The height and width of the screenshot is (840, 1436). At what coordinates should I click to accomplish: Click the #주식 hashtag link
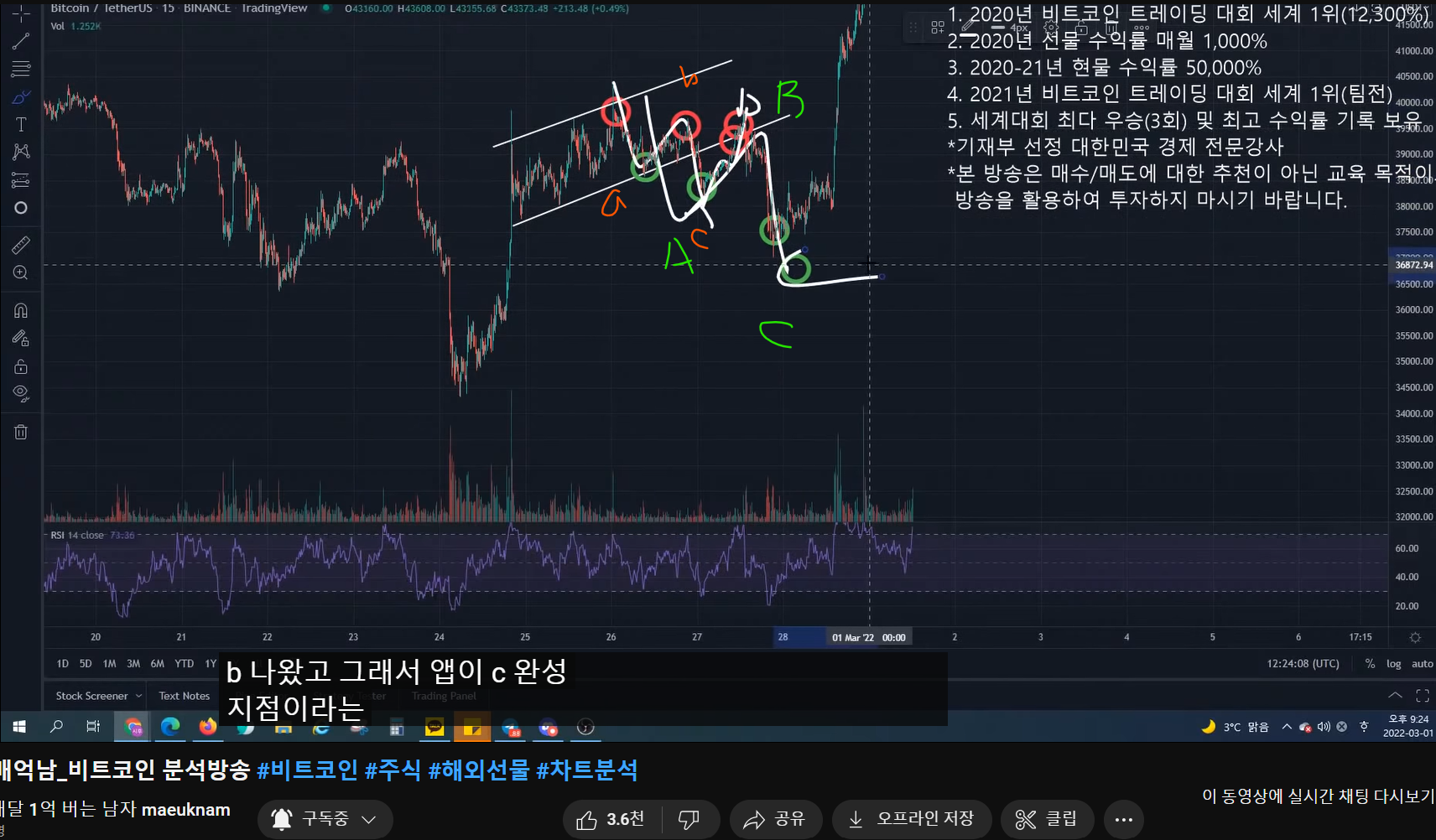(x=393, y=770)
